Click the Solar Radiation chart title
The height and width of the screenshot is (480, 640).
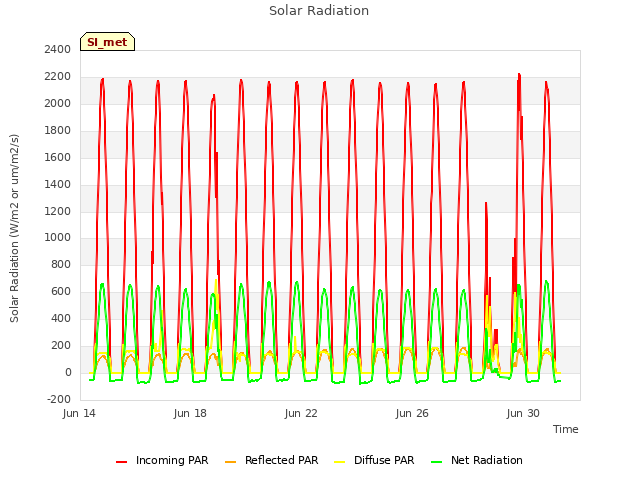[x=319, y=11]
